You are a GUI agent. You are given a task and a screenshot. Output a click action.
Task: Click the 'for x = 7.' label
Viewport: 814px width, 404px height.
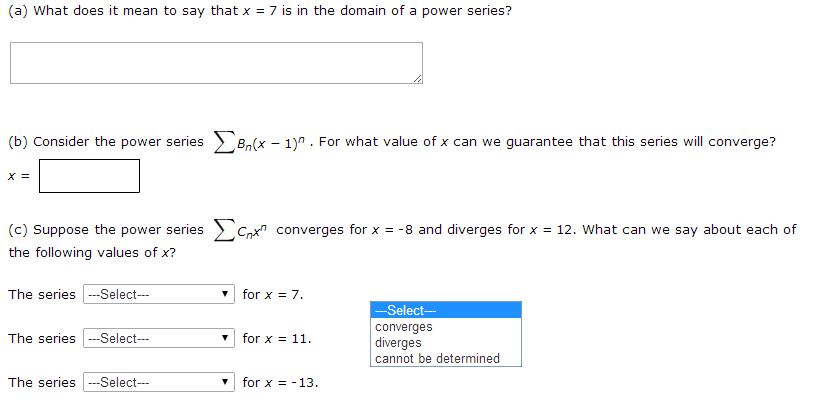[273, 295]
